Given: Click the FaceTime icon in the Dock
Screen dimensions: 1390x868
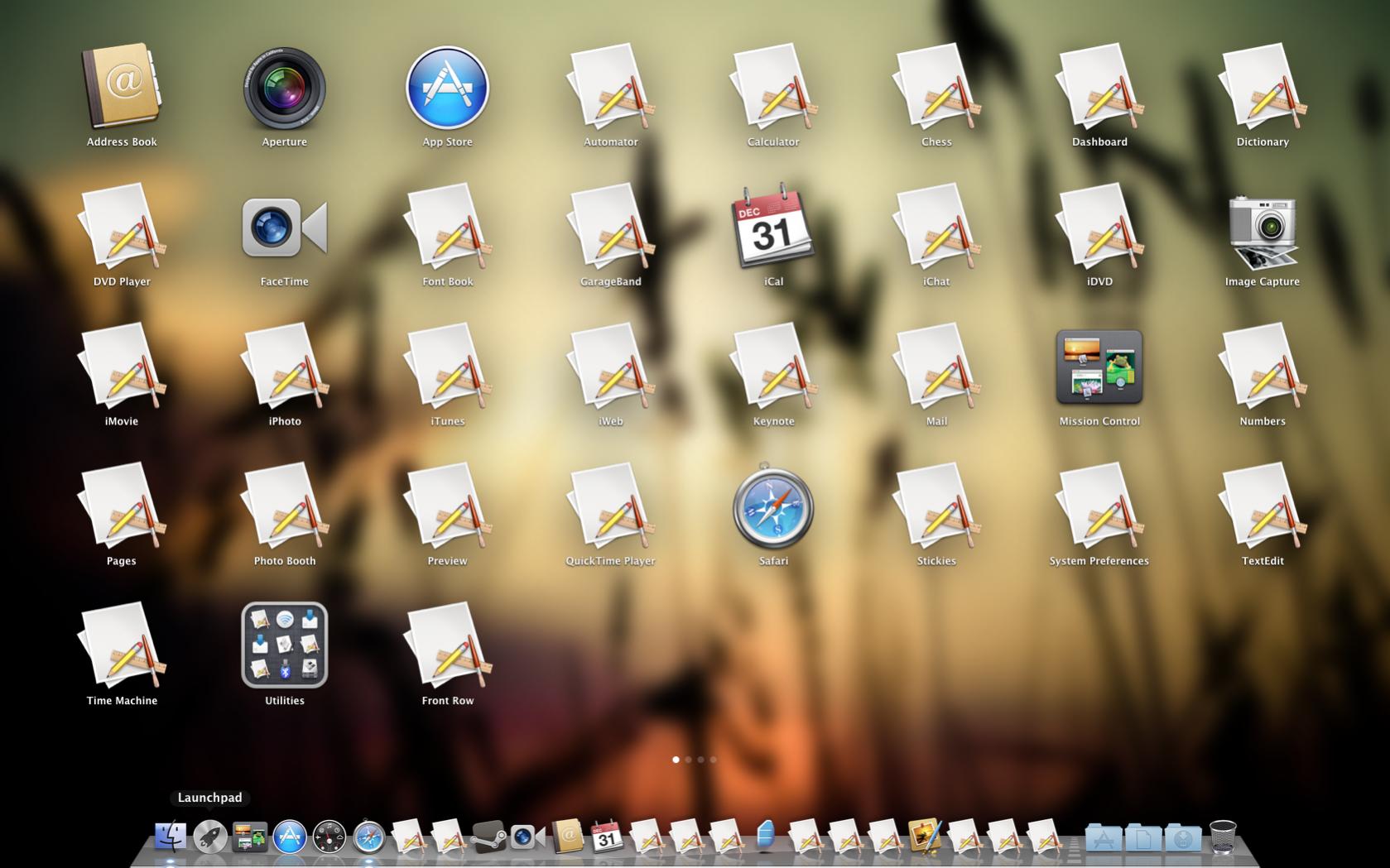Looking at the screenshot, I should point(528,837).
